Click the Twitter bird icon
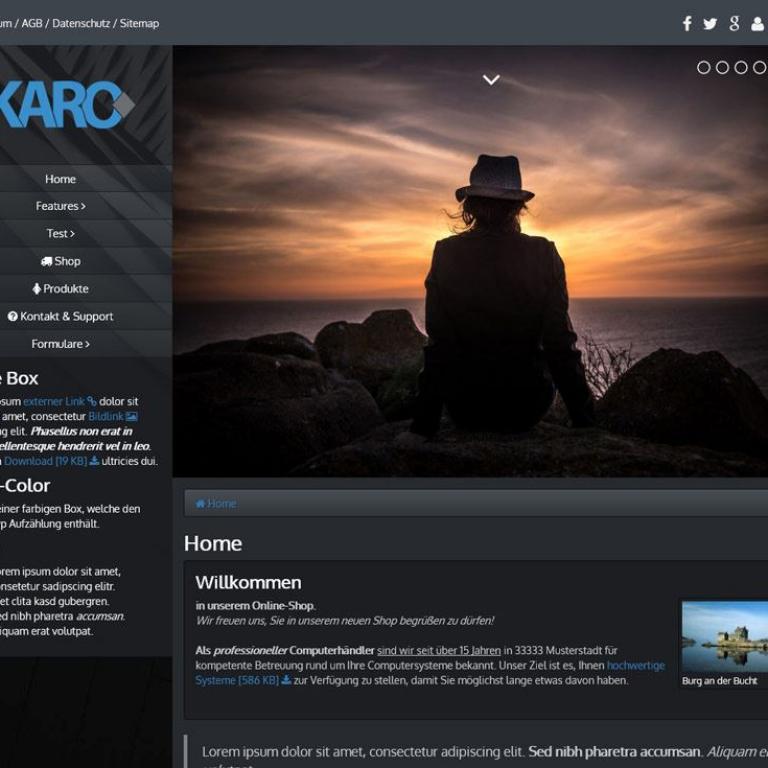 710,23
